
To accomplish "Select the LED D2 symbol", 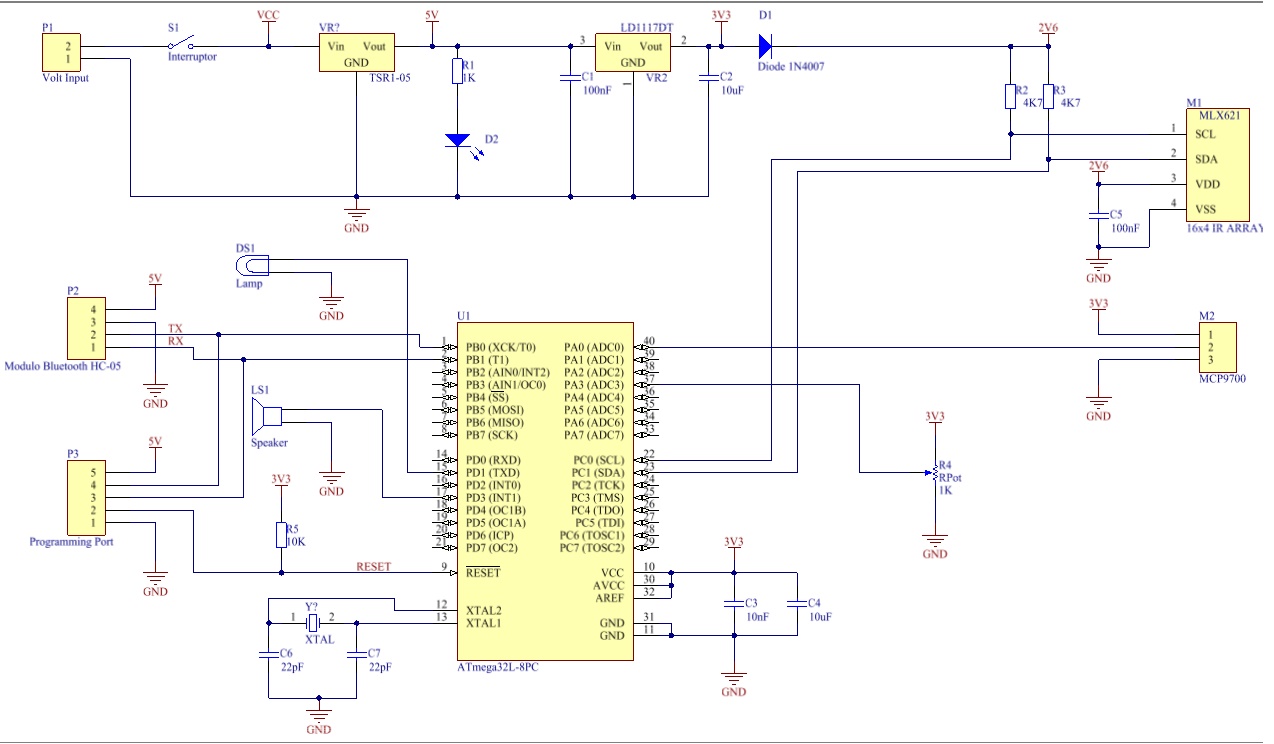I will (x=459, y=140).
